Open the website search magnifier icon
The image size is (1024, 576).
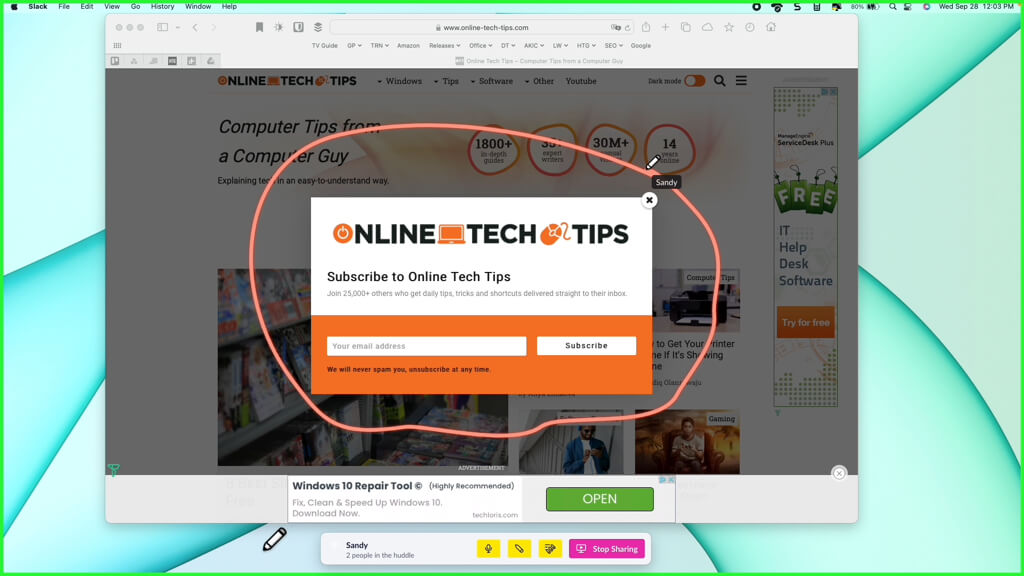pos(719,81)
